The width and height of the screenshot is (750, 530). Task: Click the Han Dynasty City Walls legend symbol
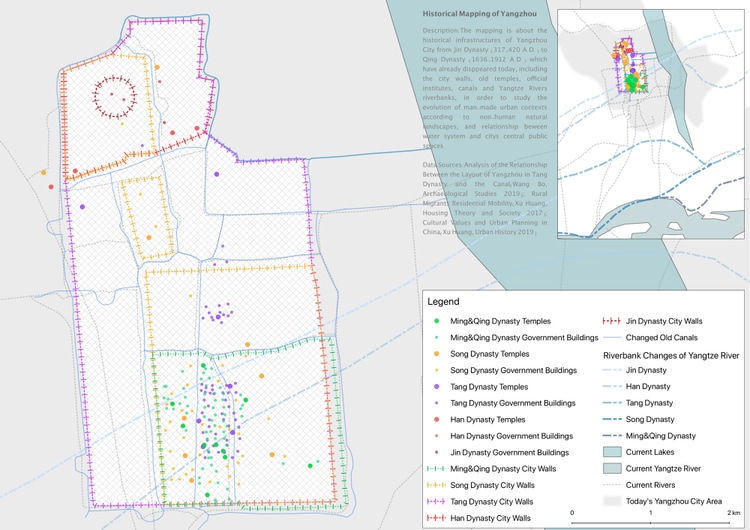[438, 517]
